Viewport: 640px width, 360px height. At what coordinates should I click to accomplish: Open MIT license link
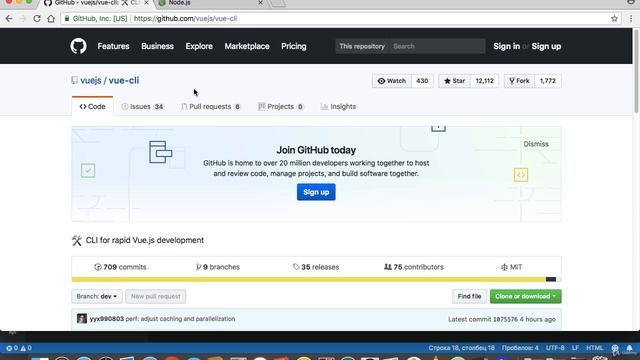(x=511, y=267)
